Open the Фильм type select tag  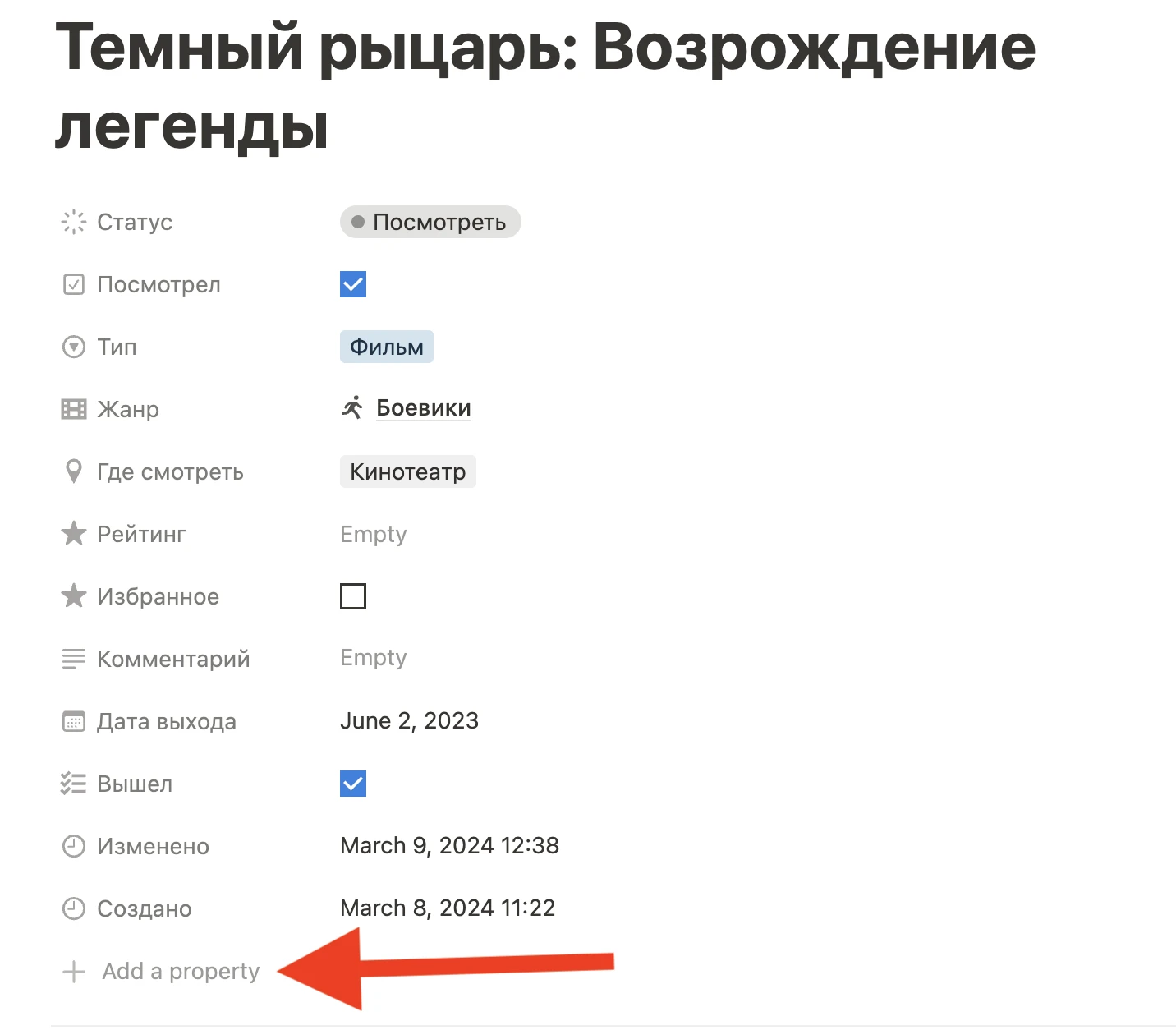click(387, 347)
